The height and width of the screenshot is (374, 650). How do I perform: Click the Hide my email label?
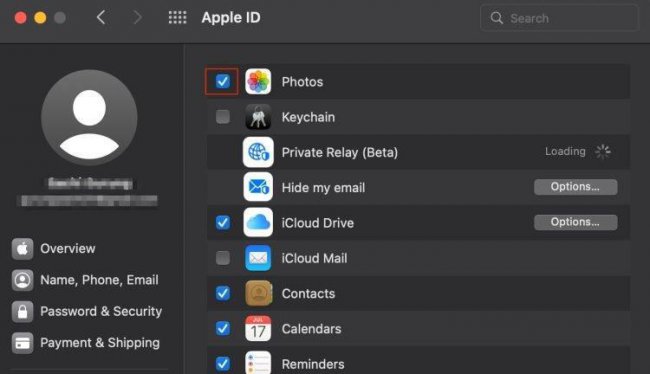coord(323,188)
